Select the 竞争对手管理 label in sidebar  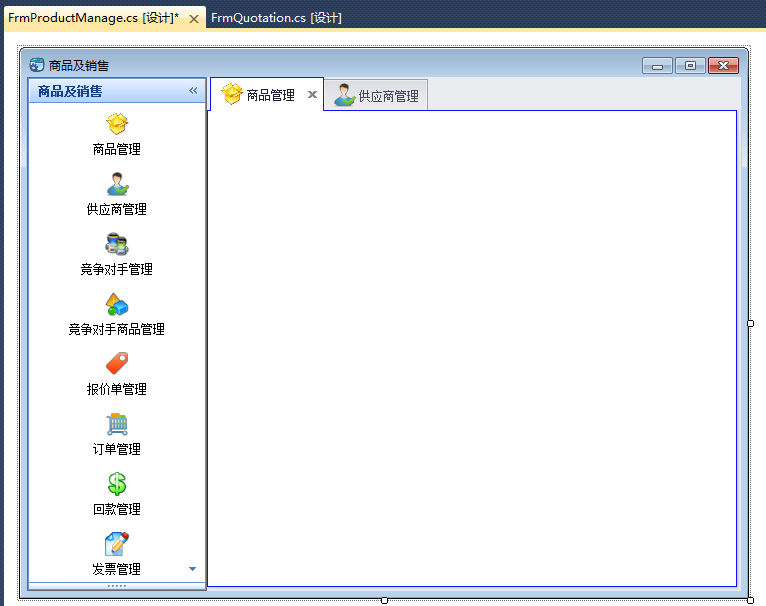click(x=117, y=269)
